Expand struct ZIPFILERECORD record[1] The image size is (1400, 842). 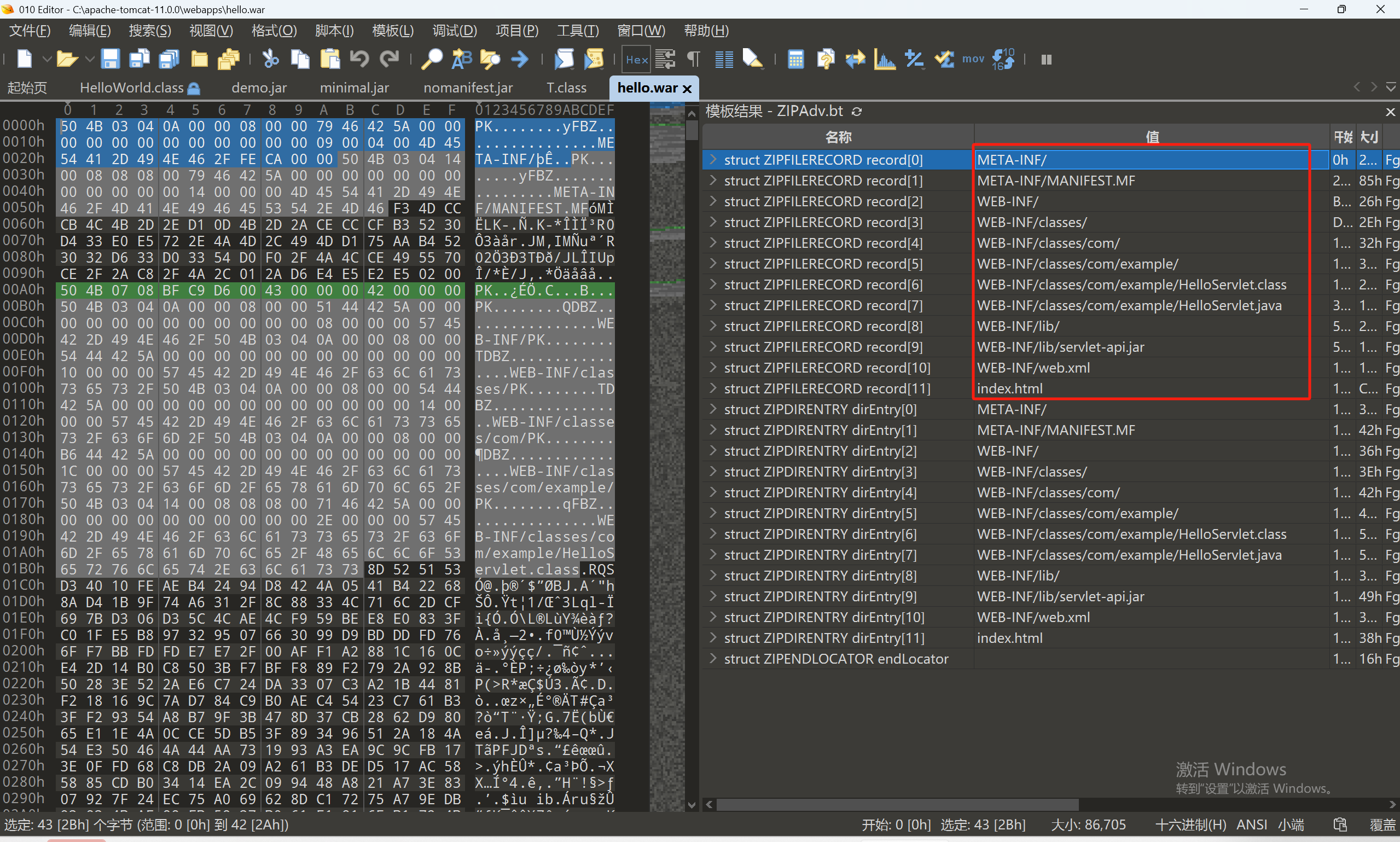pyautogui.click(x=713, y=181)
